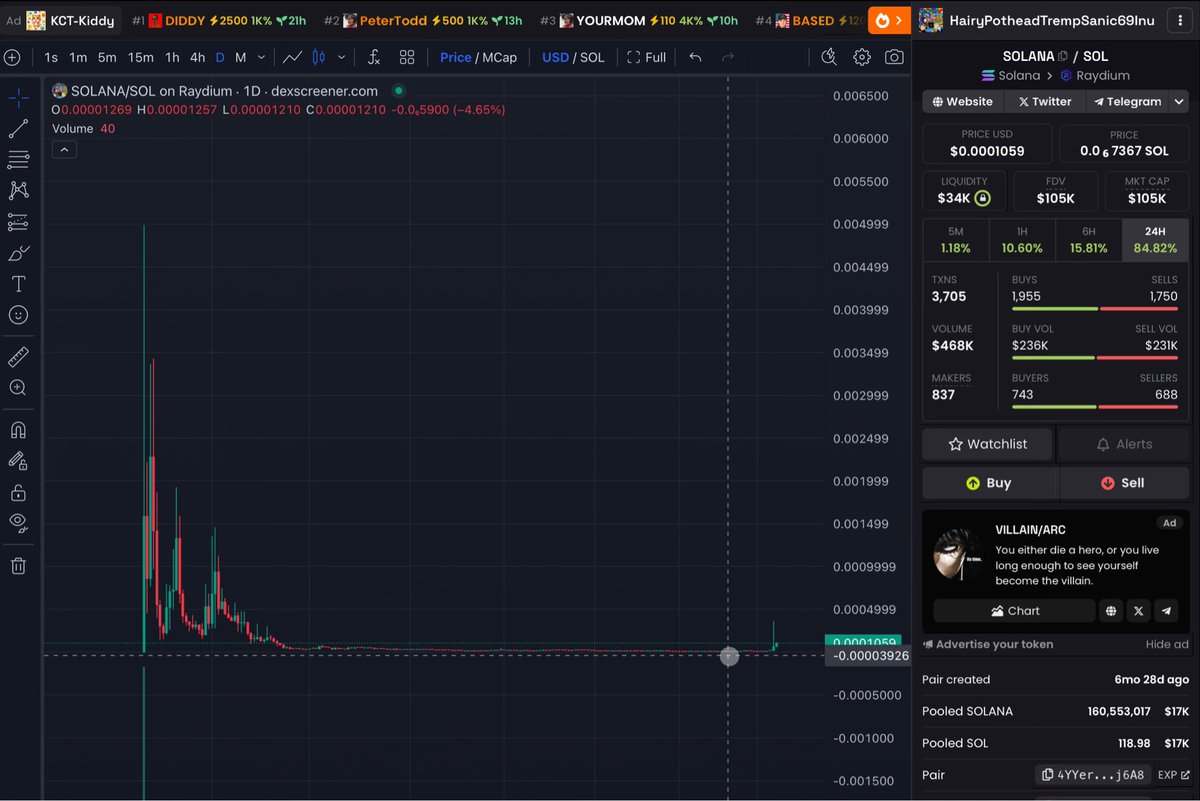Open pair EXP explorer link
The height and width of the screenshot is (801, 1200).
(x=1173, y=775)
